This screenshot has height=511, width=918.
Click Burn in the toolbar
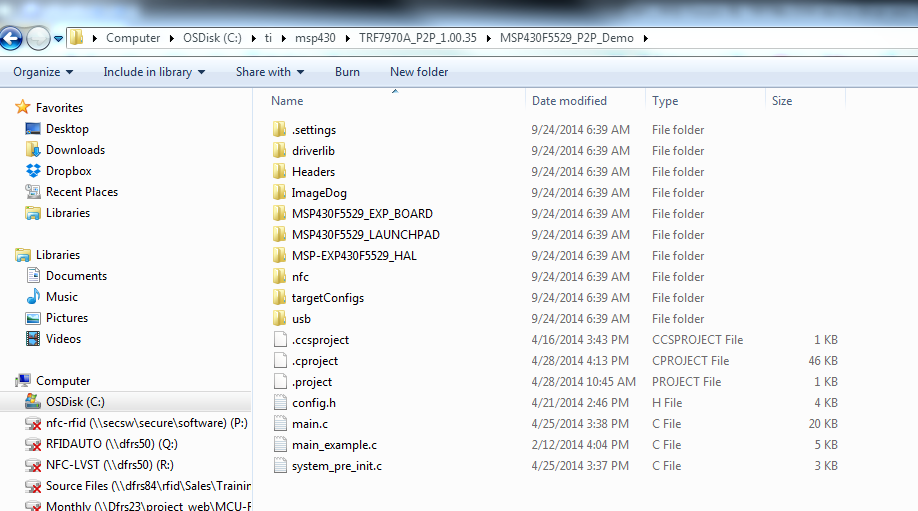click(x=347, y=72)
